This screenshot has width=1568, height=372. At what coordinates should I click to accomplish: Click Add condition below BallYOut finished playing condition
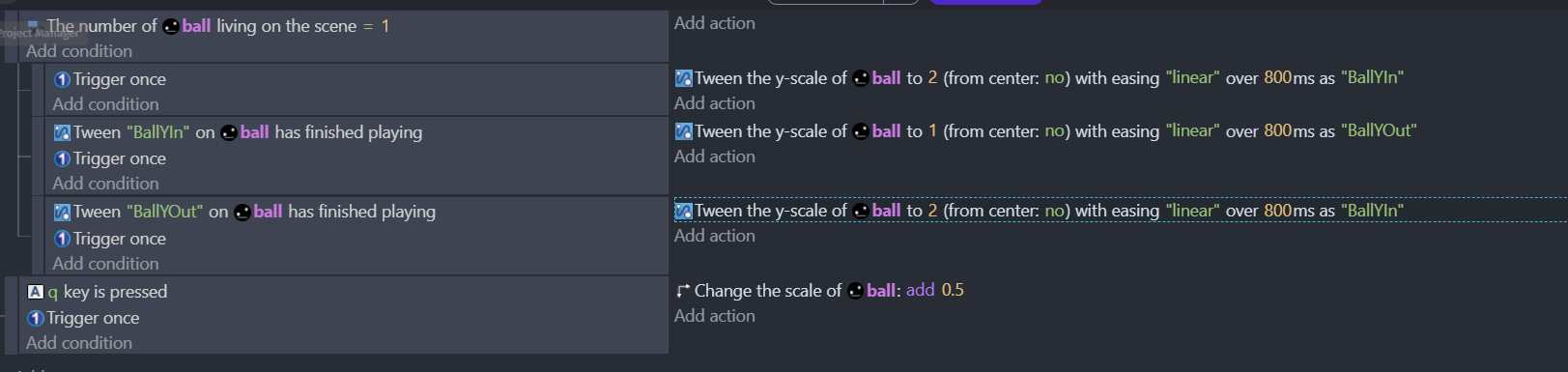pos(105,264)
